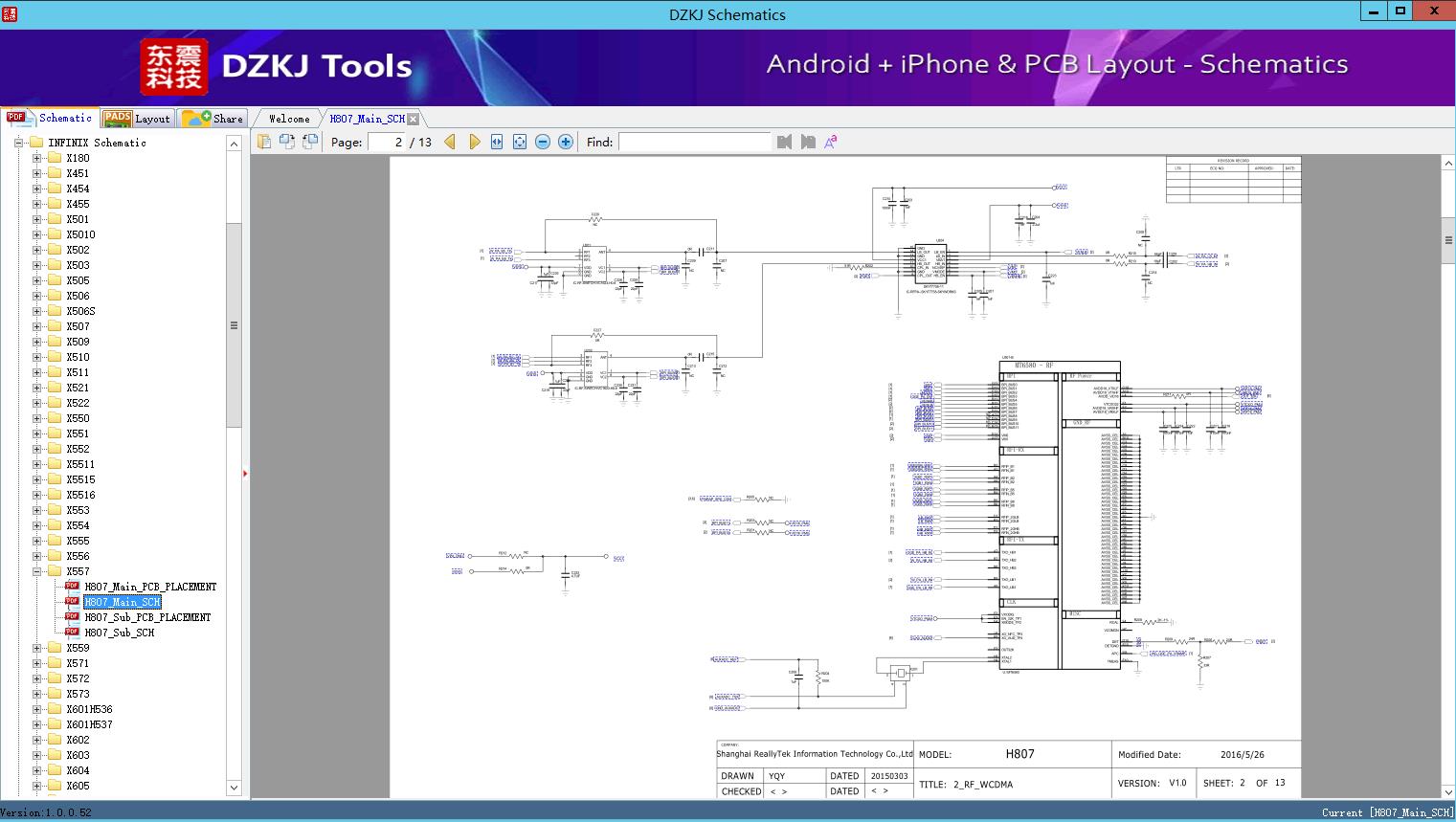Click the find previous icon
Viewport: 1456px width, 822px height.
click(785, 142)
